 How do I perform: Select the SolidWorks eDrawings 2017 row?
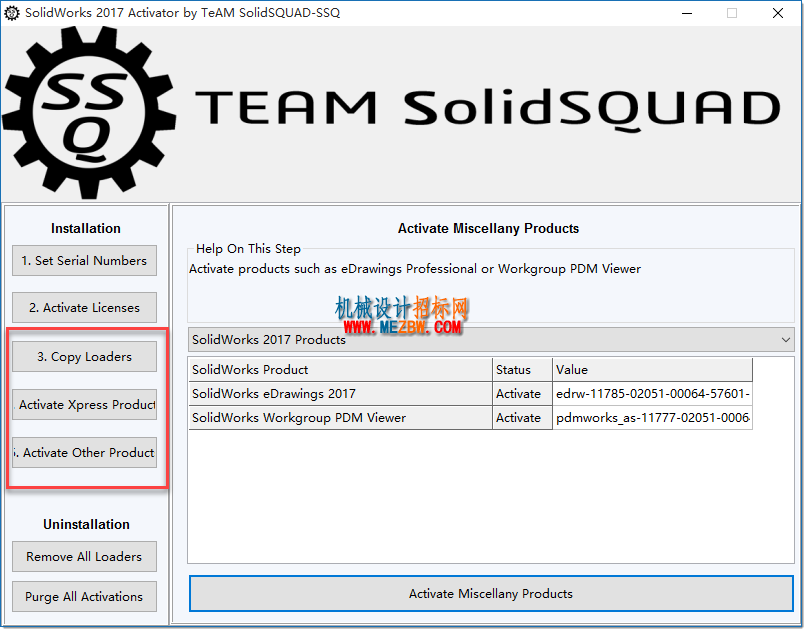[470, 394]
